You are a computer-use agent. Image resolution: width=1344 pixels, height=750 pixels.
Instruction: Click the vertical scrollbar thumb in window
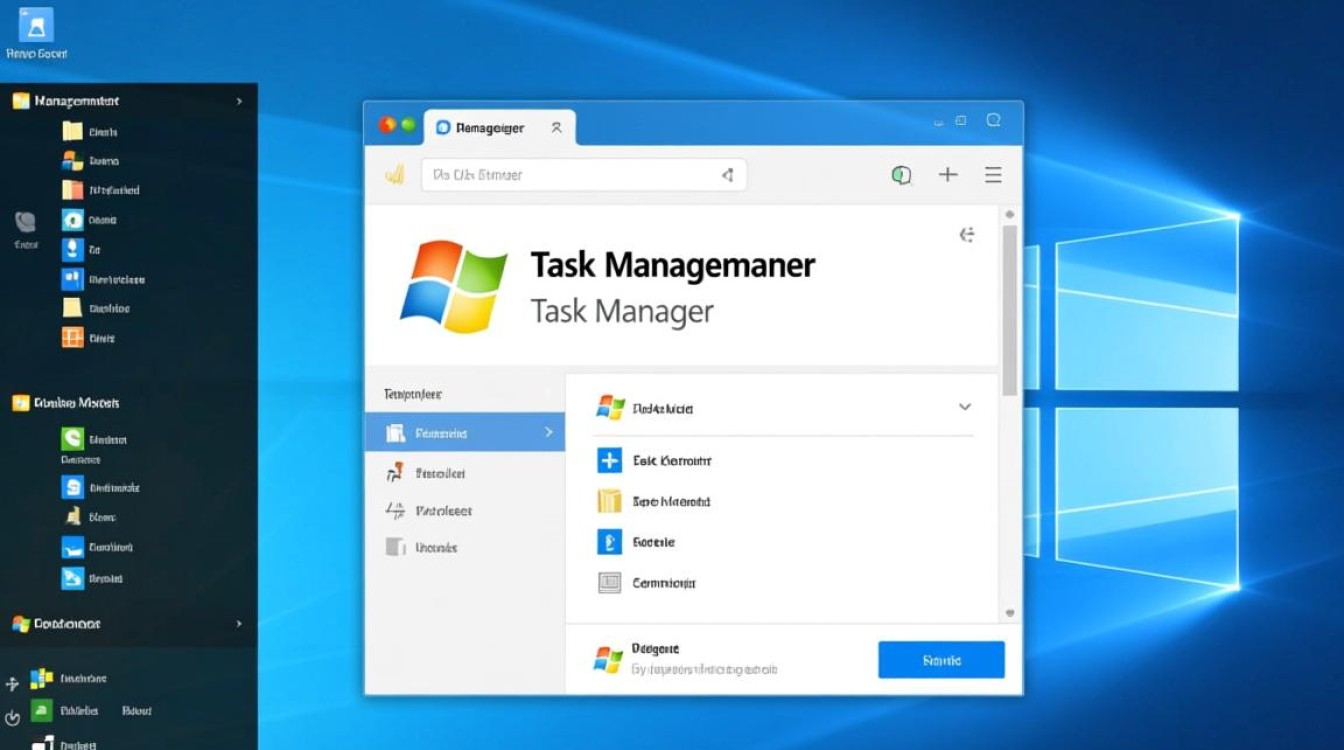click(x=1009, y=310)
